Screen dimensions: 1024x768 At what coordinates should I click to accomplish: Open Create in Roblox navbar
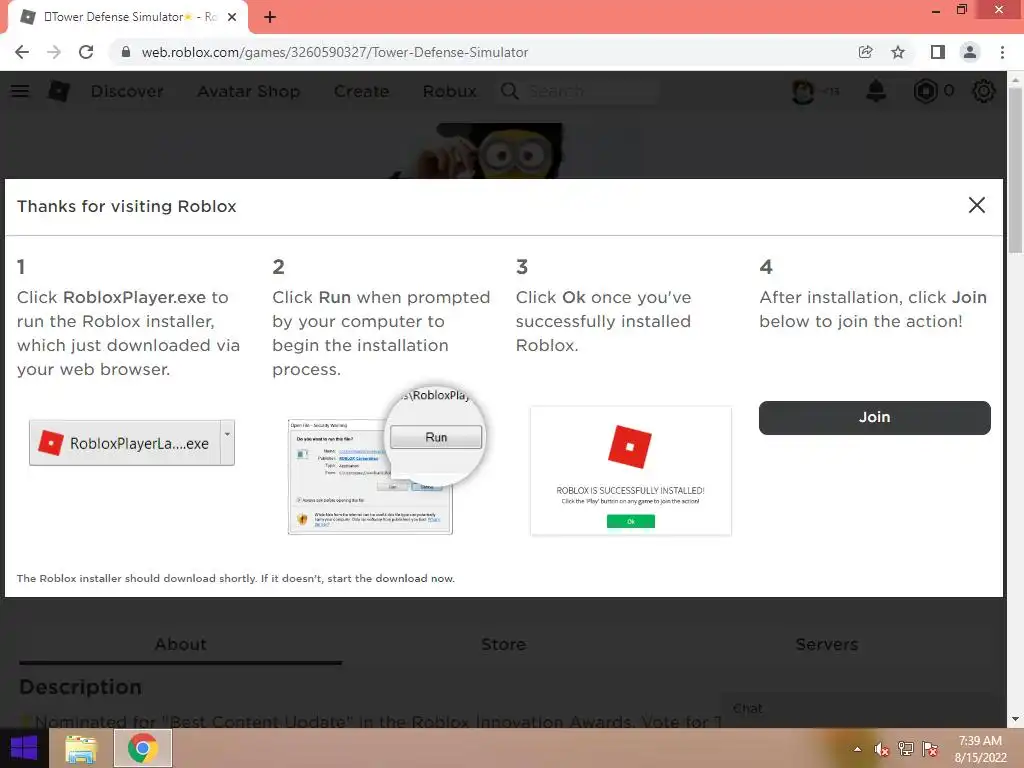pos(361,91)
